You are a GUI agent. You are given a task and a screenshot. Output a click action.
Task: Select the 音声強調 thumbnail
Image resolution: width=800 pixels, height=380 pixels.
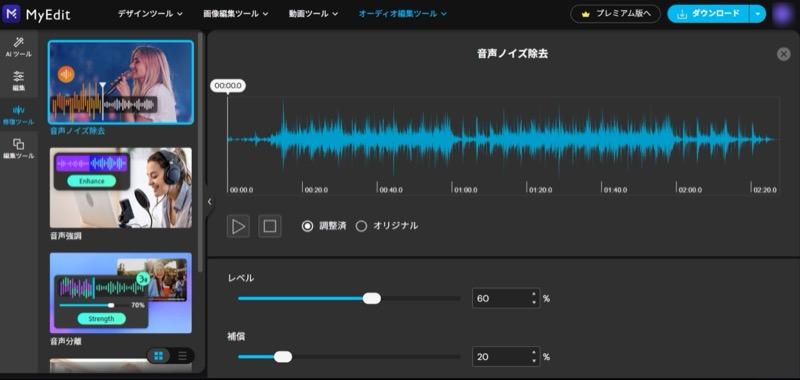coord(121,188)
